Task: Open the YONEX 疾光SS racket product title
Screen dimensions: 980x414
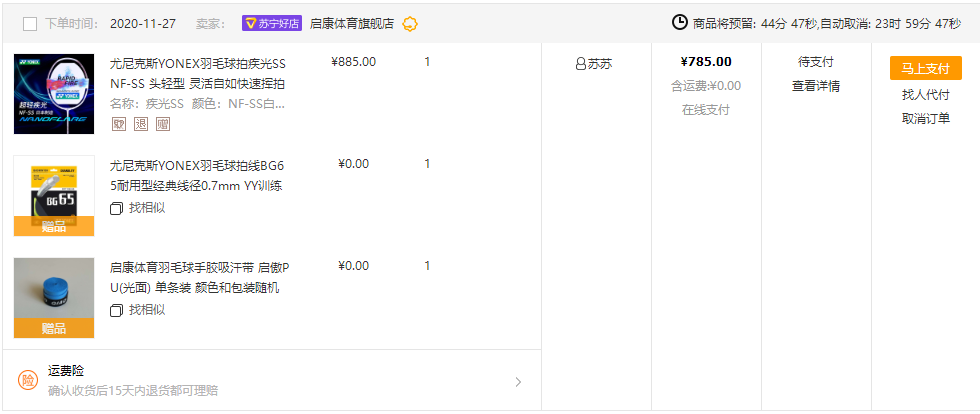Action: [x=198, y=74]
